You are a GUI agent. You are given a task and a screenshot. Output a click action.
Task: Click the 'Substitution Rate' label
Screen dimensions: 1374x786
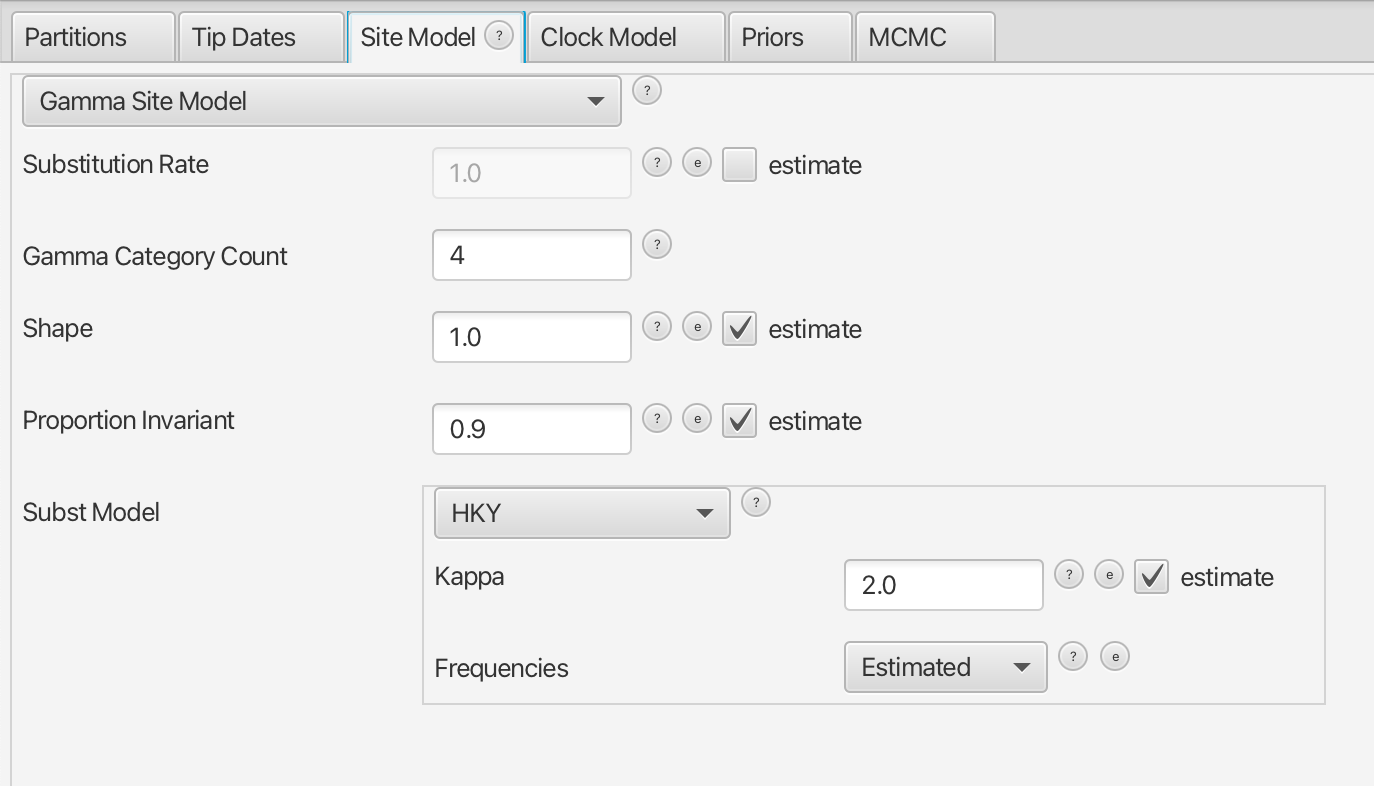116,164
